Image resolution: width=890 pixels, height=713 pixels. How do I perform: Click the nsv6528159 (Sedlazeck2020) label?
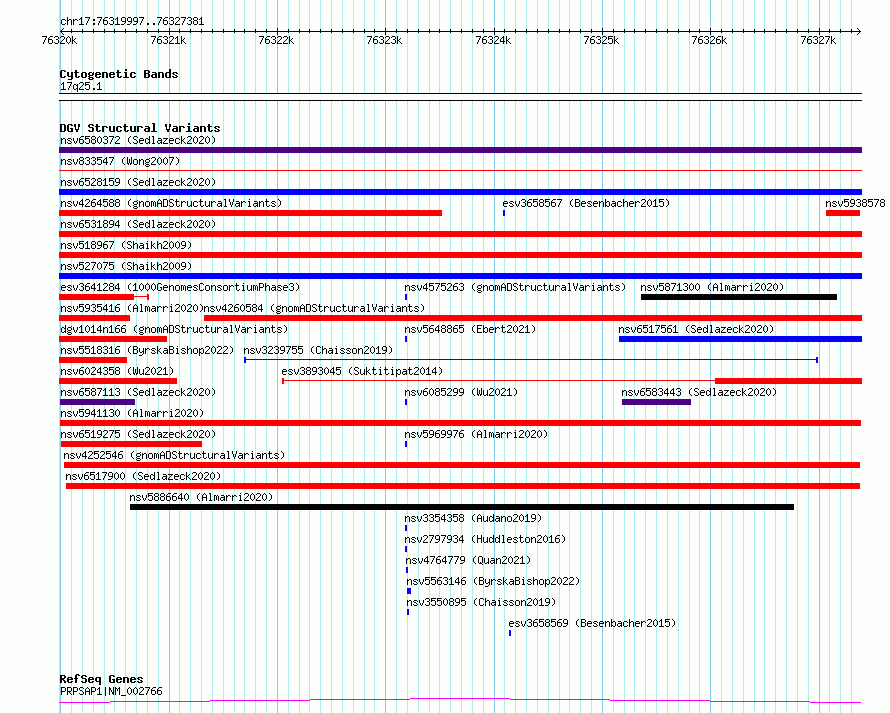pyautogui.click(x=138, y=182)
